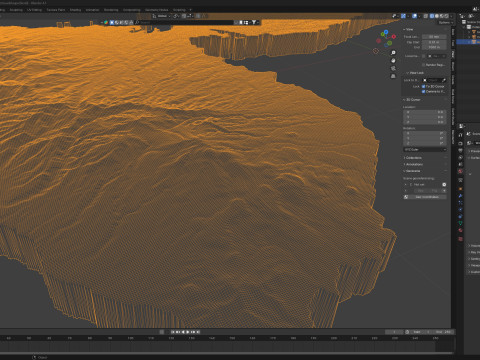Enable the Local Camera checkbox

(x=423, y=56)
